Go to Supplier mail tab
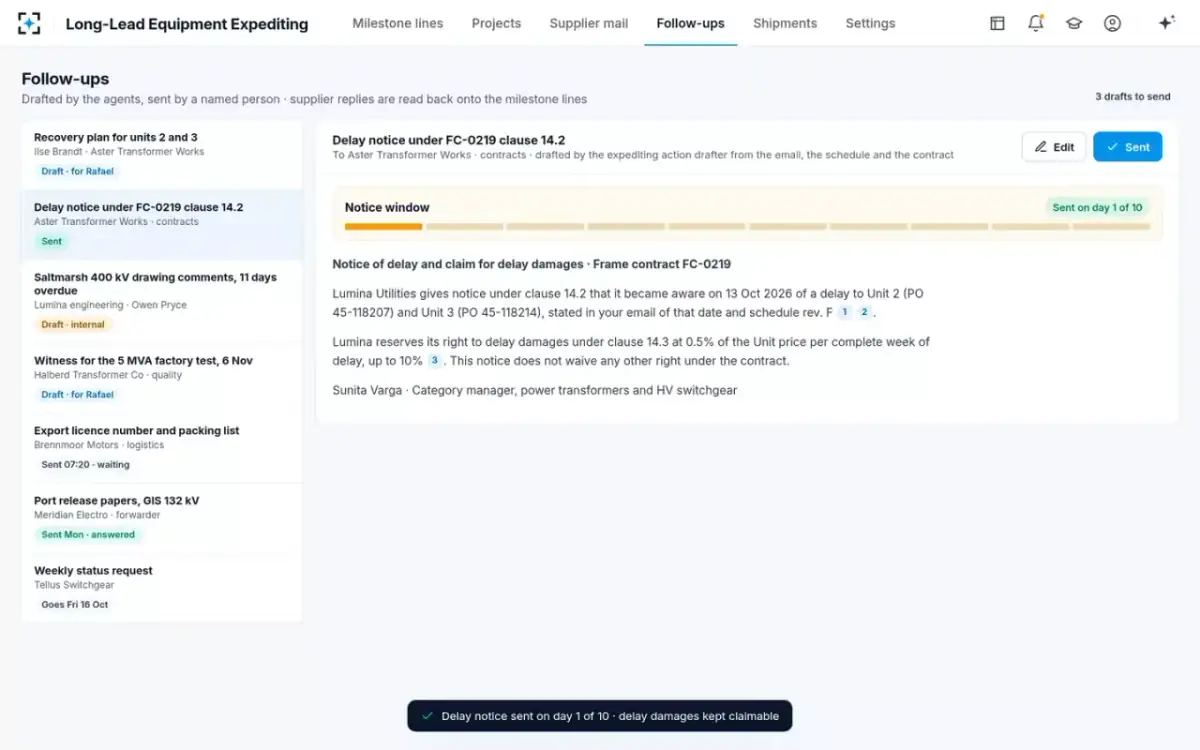 tap(589, 23)
